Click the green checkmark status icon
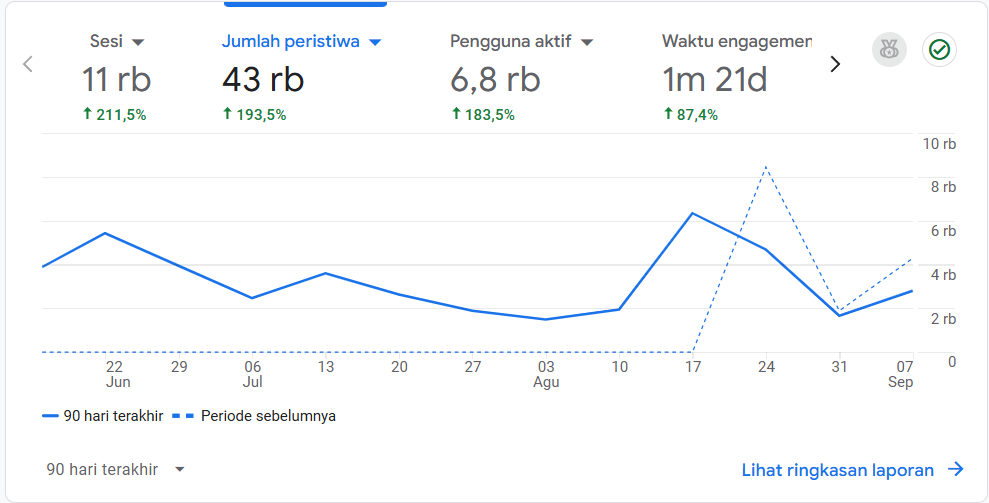The height and width of the screenshot is (503, 989). point(939,50)
